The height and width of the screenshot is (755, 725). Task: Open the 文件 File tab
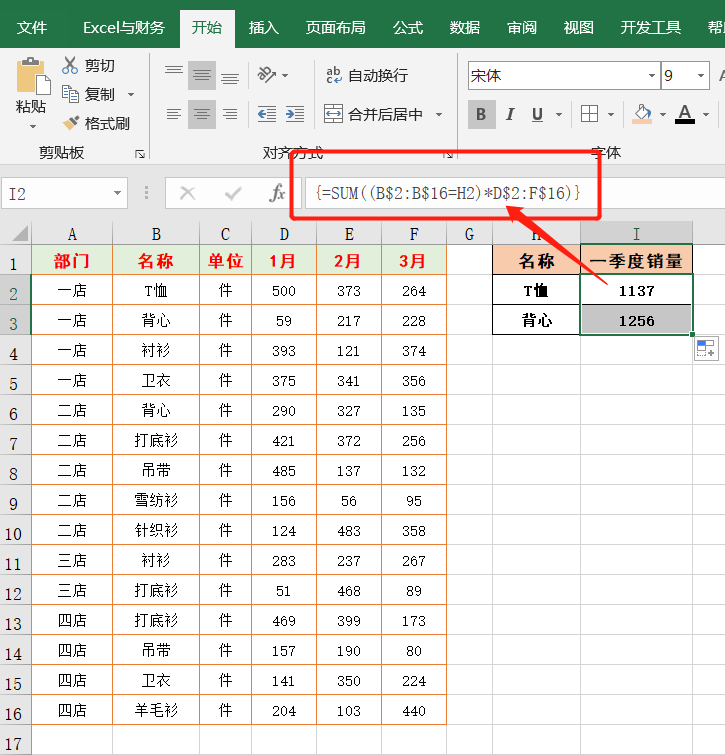pos(32,27)
